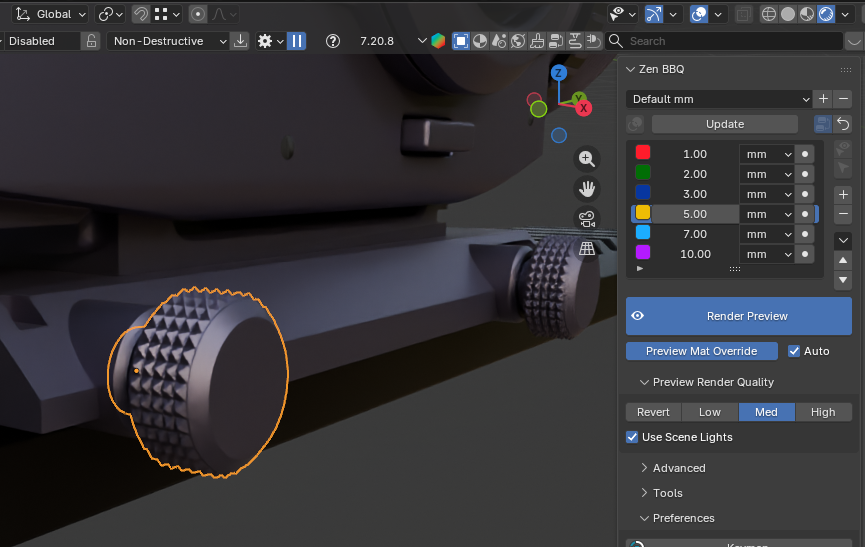
Task: Add a bevel group using list plus
Action: [x=843, y=195]
